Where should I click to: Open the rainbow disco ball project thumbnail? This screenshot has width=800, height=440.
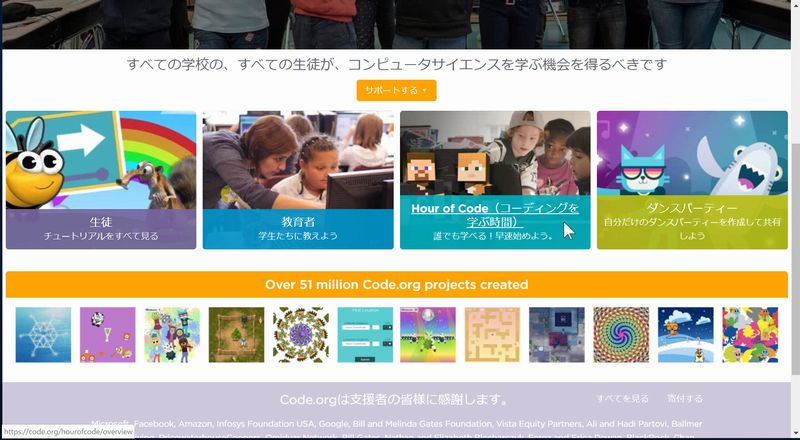click(x=428, y=334)
